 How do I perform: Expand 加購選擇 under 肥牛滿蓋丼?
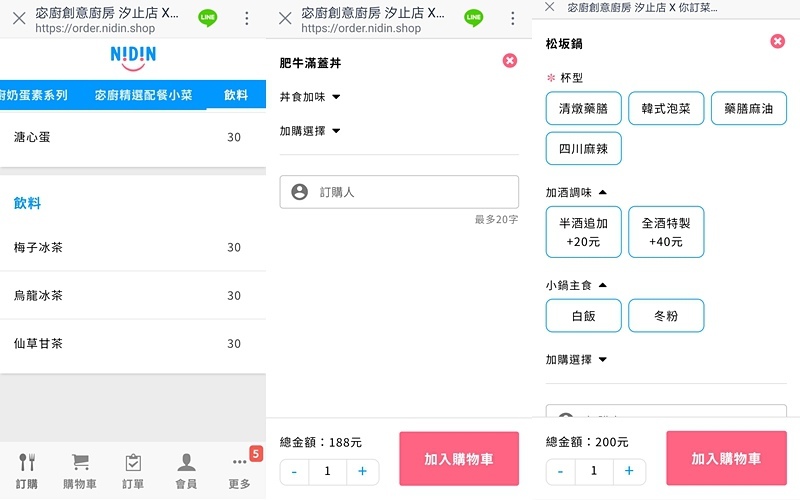[310, 131]
